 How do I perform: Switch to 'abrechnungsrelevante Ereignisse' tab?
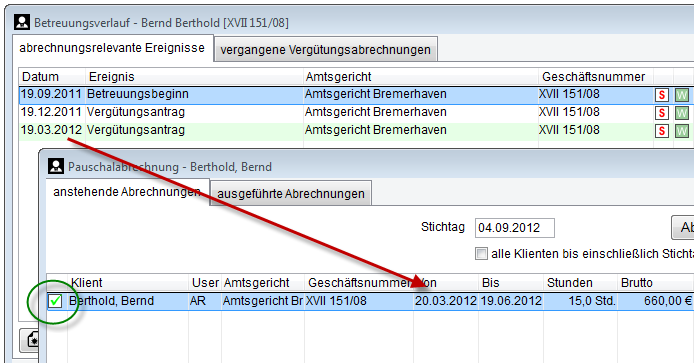112,48
